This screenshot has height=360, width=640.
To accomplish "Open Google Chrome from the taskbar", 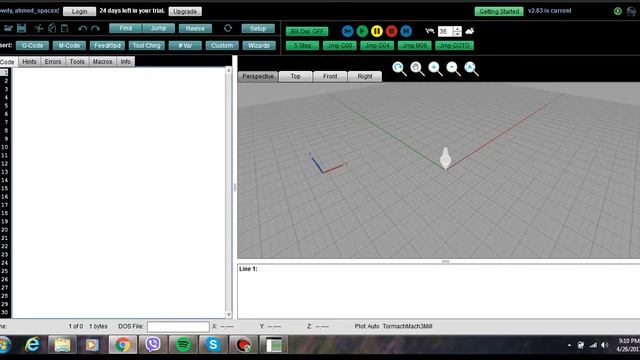I will (122, 345).
